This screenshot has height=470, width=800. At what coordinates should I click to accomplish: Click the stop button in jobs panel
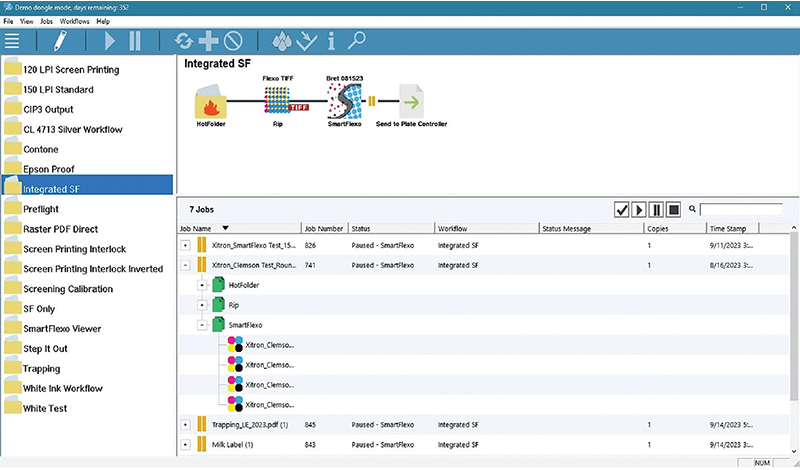[x=673, y=210]
